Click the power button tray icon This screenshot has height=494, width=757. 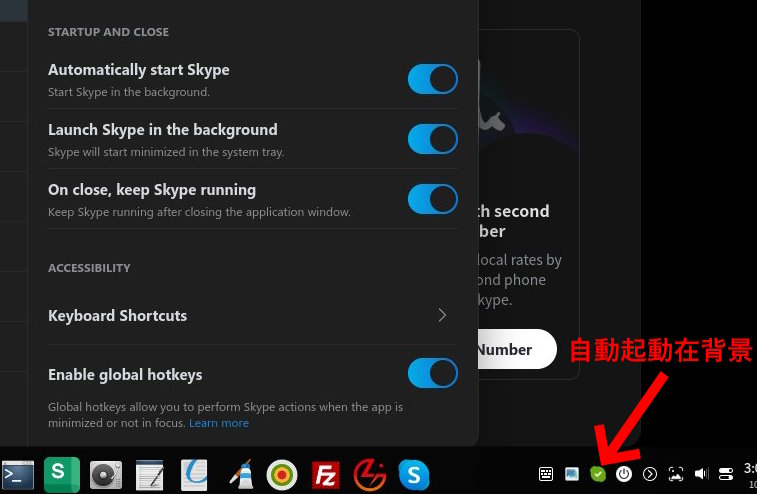[624, 474]
